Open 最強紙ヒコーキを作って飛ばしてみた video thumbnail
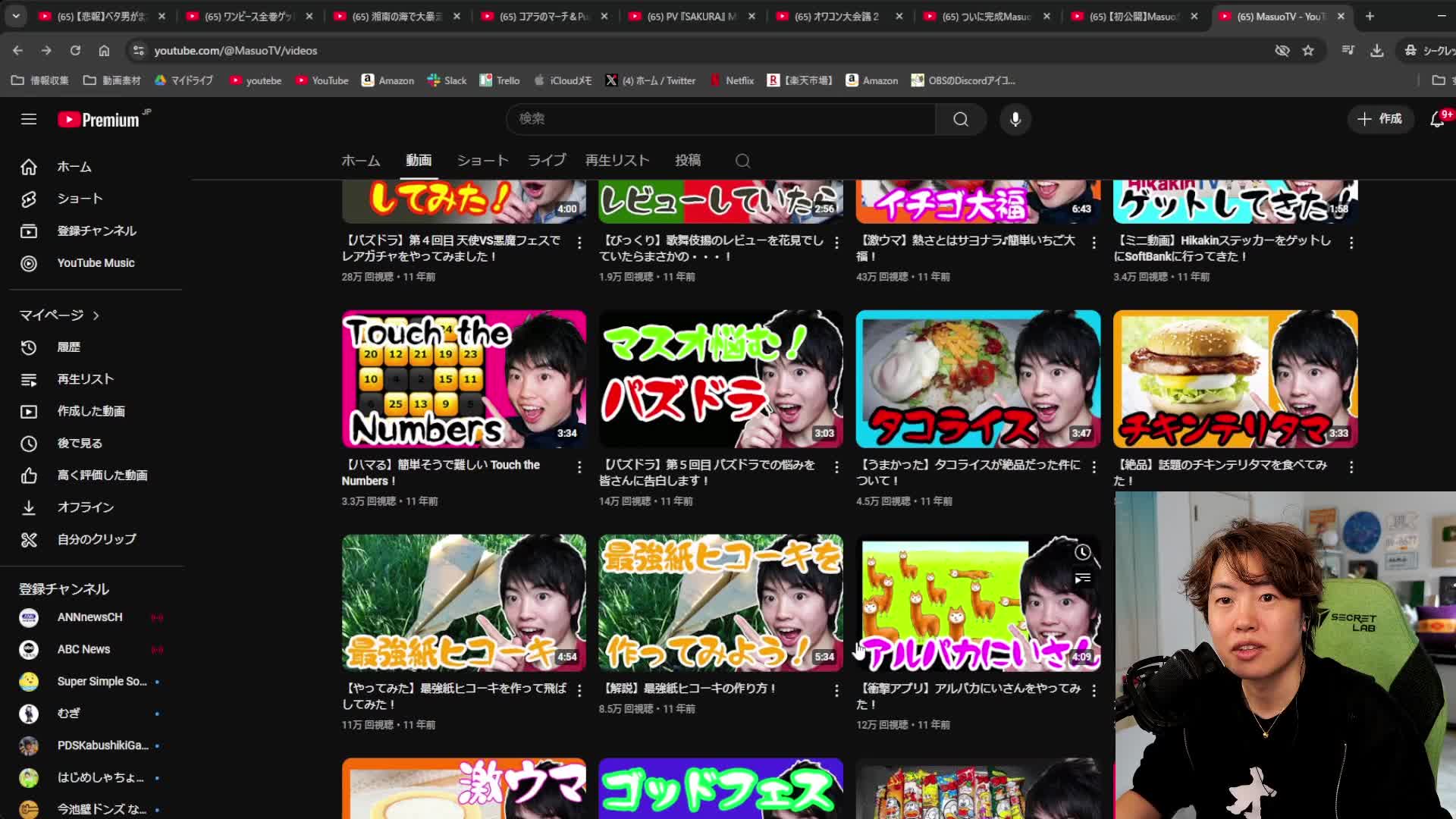Image resolution: width=1456 pixels, height=819 pixels. (463, 603)
